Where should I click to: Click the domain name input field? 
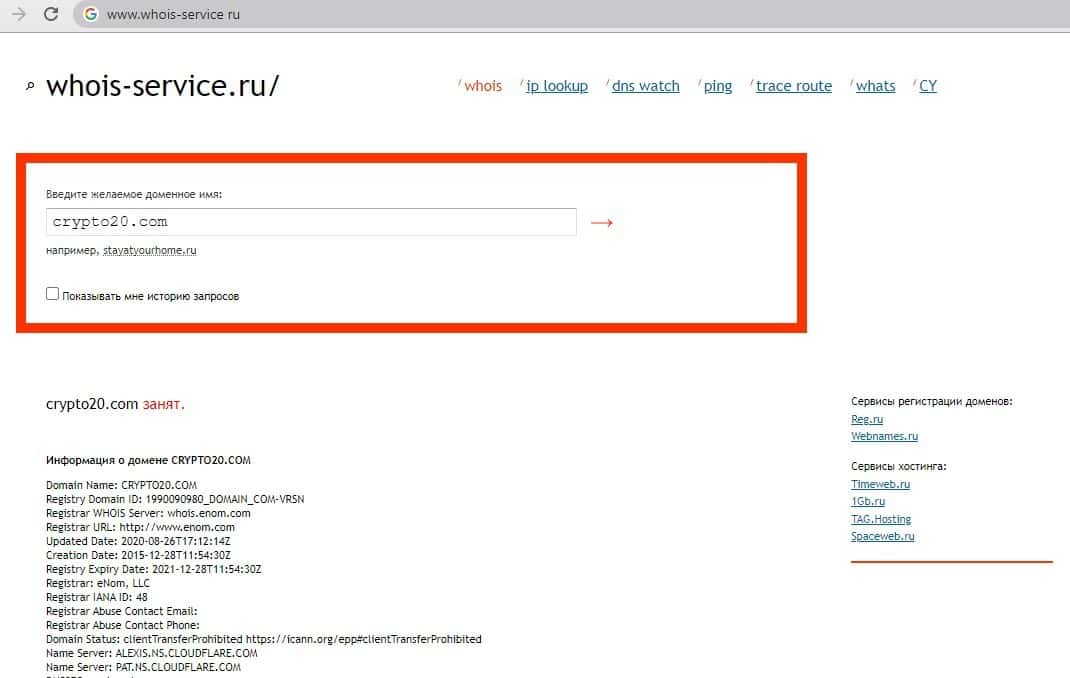pyautogui.click(x=311, y=222)
